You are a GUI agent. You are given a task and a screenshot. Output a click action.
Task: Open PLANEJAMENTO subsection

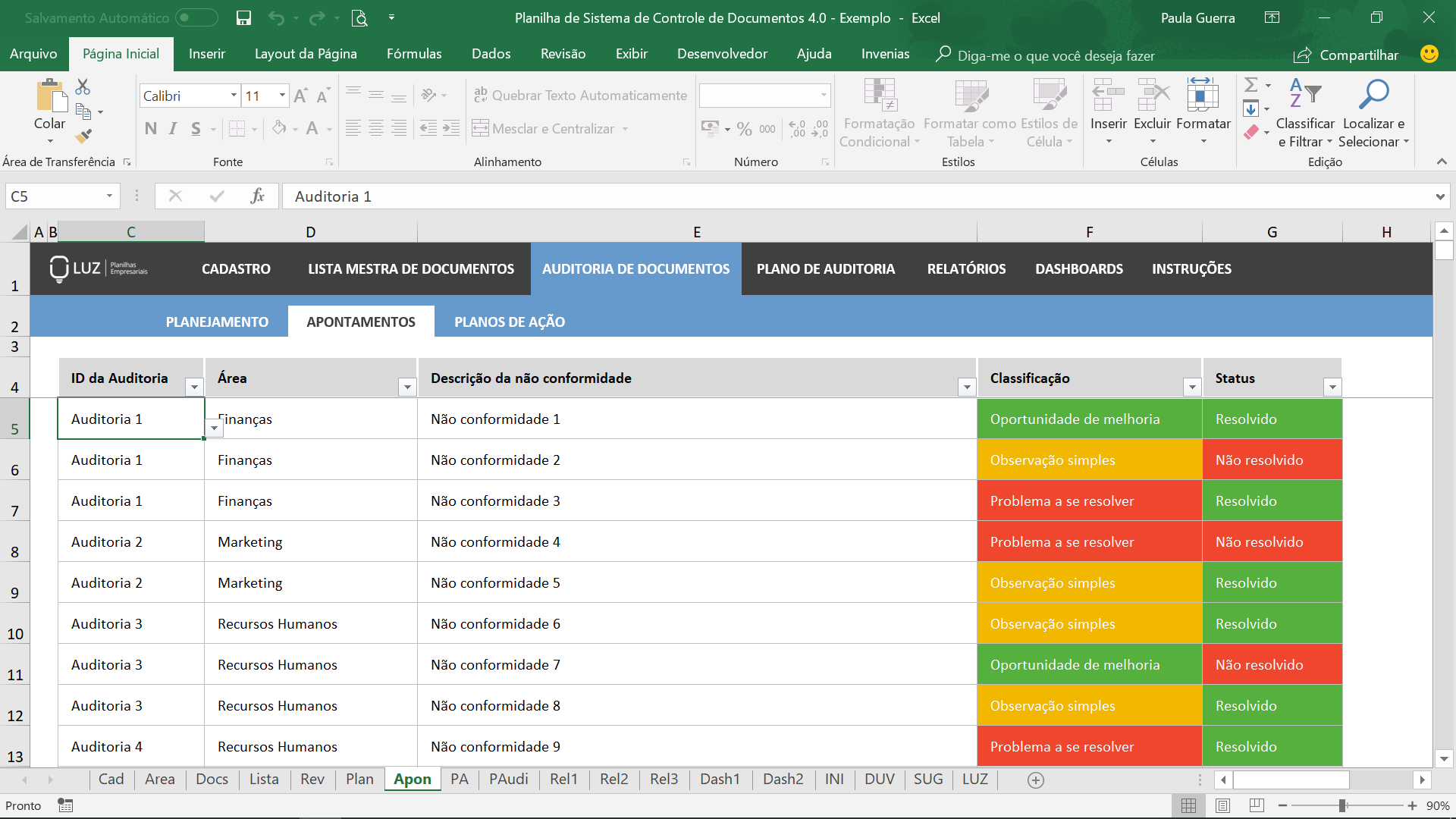217,322
